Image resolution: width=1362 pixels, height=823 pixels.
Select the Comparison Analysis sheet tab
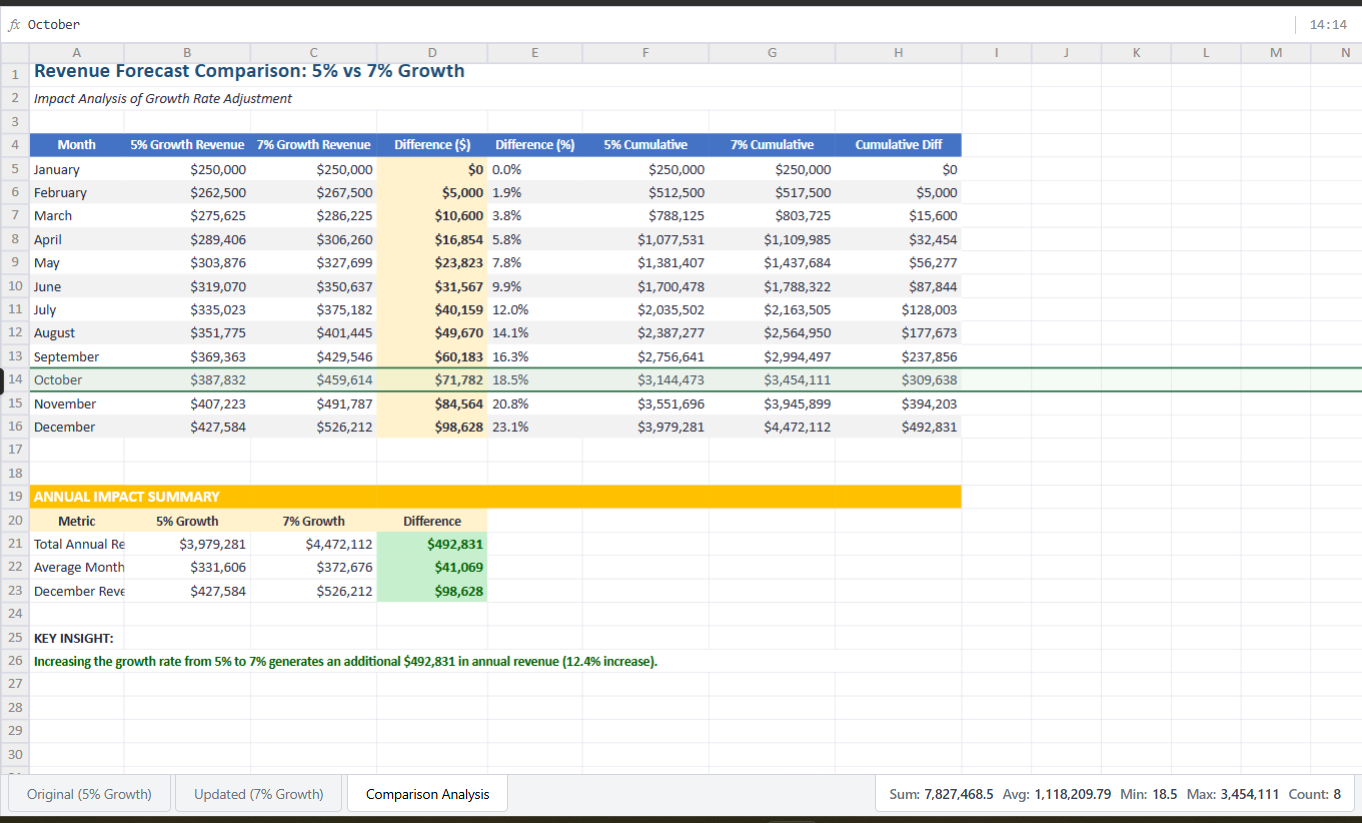427,793
